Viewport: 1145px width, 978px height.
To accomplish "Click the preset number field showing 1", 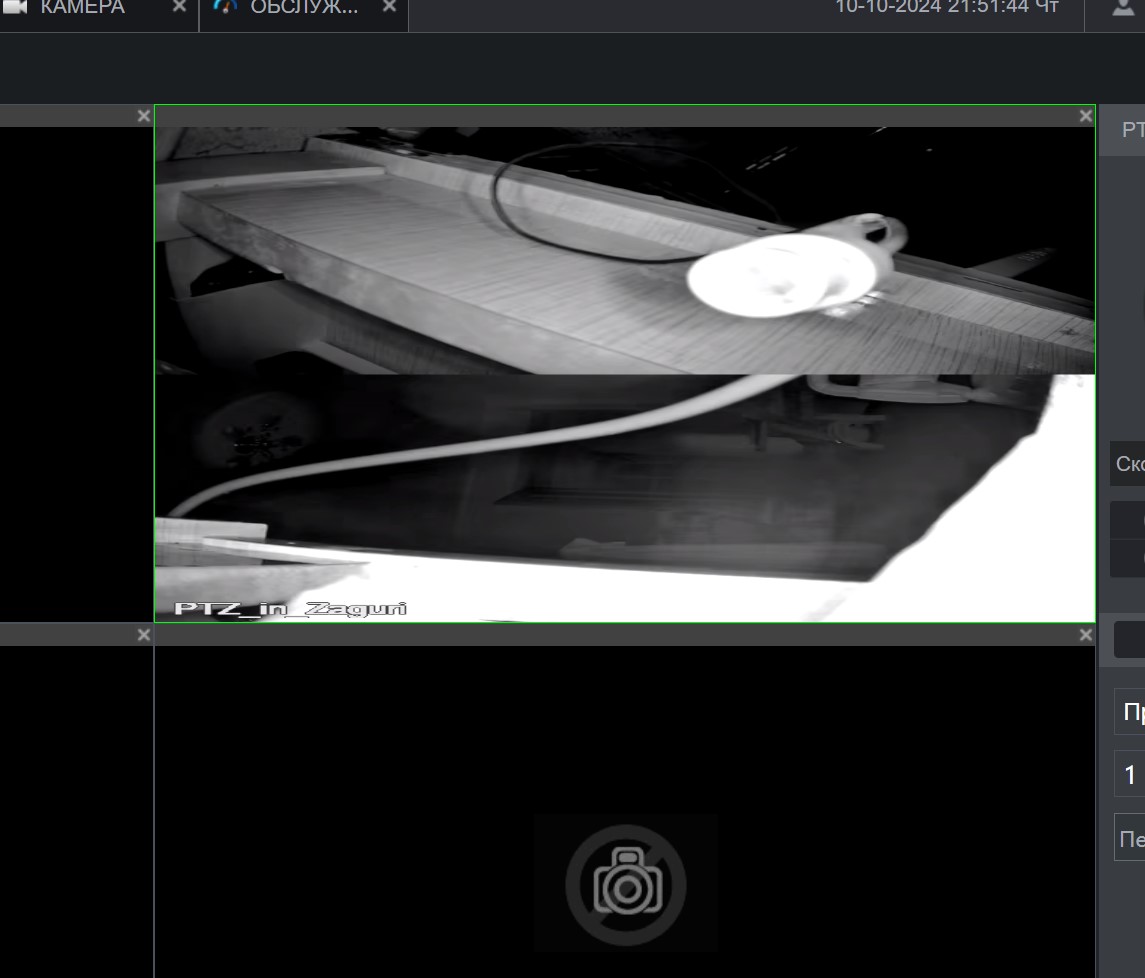I will (1131, 775).
